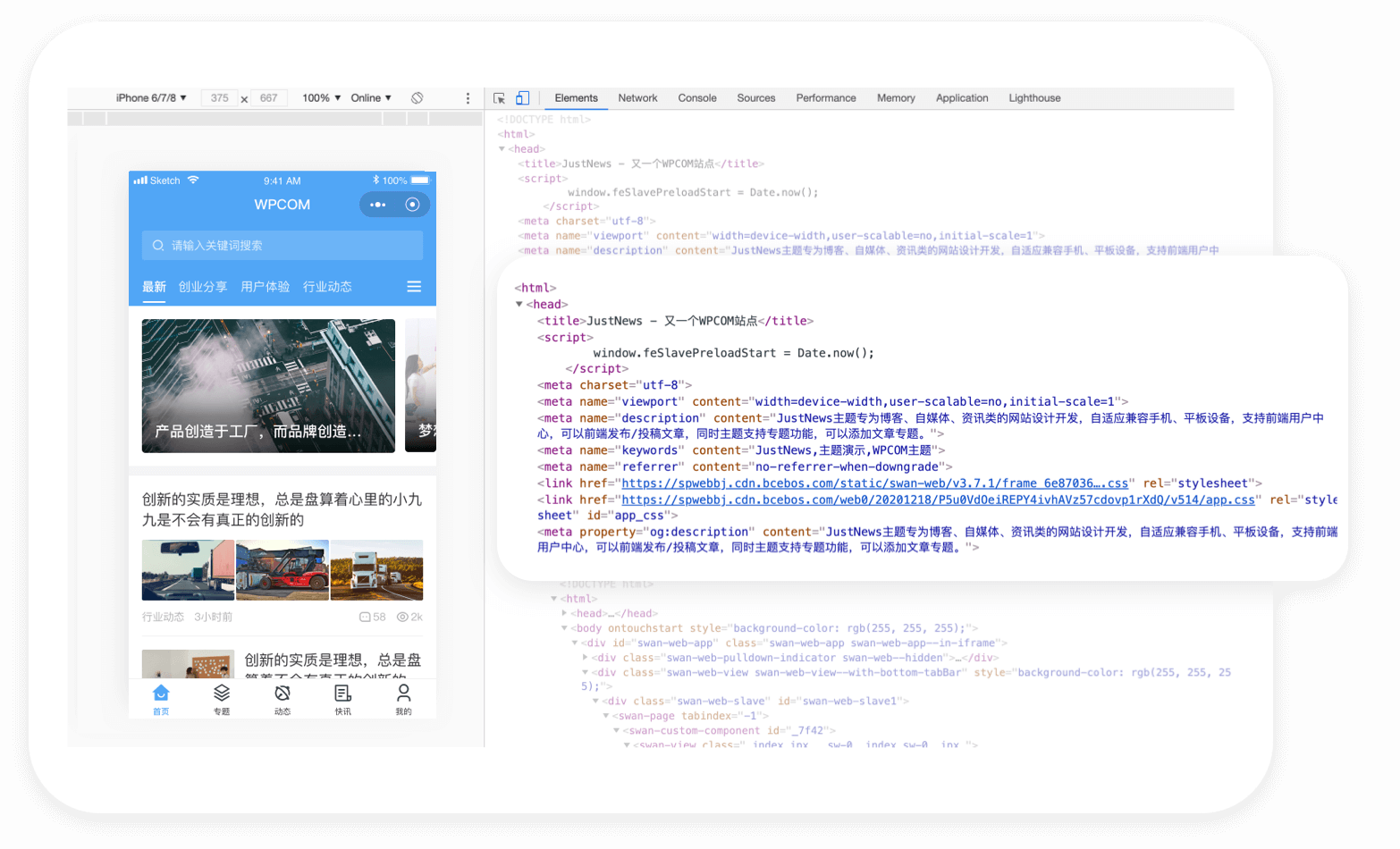
Task: Switch to the Application tab
Action: pyautogui.click(x=962, y=98)
